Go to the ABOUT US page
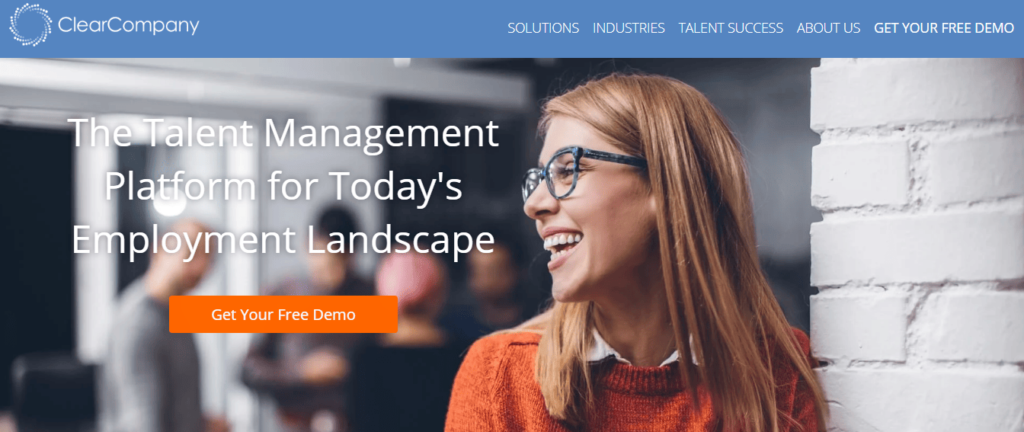Viewport: 1024px width, 432px height. click(x=828, y=28)
